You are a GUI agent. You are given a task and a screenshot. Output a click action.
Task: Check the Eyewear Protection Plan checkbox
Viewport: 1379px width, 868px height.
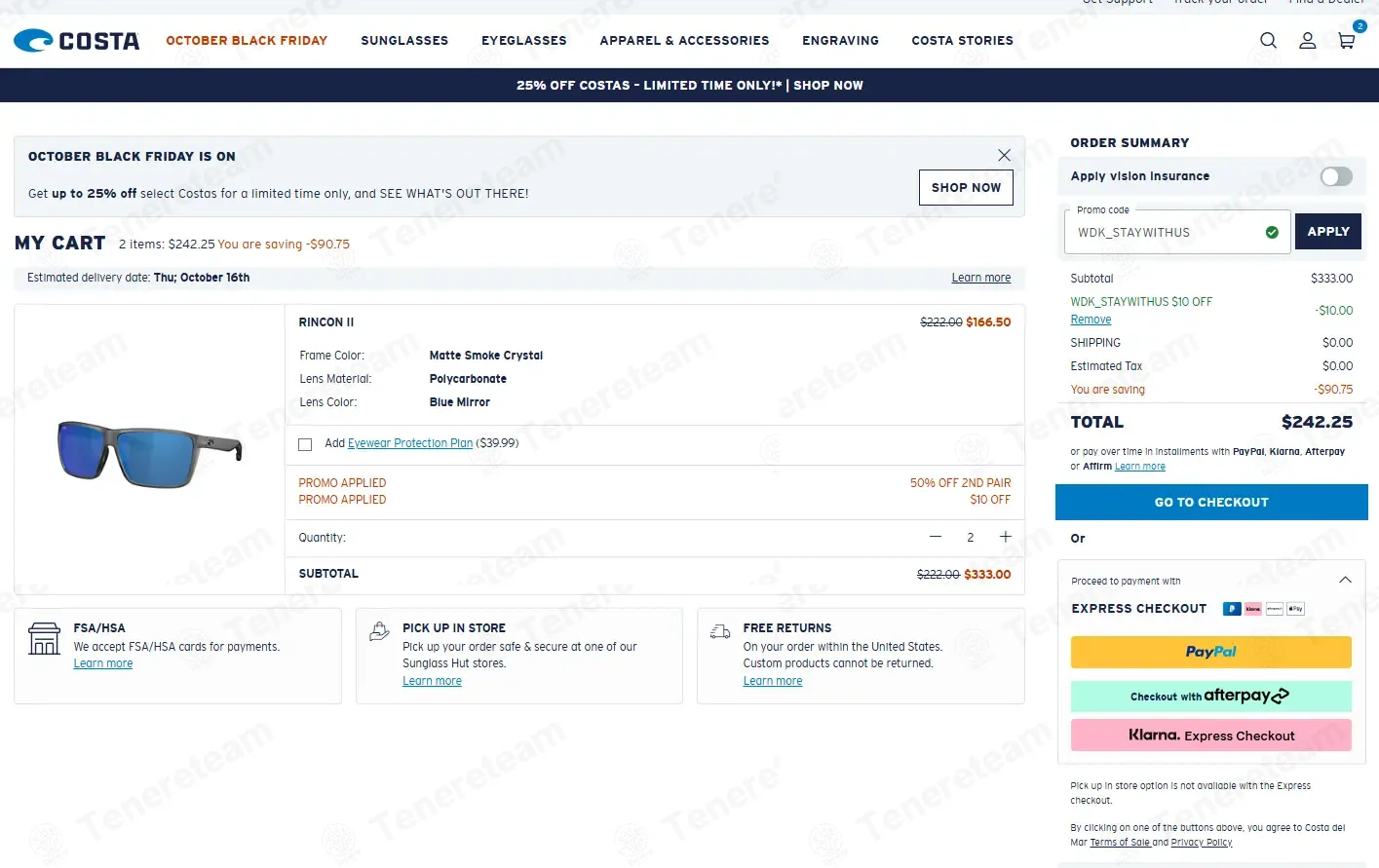(305, 444)
